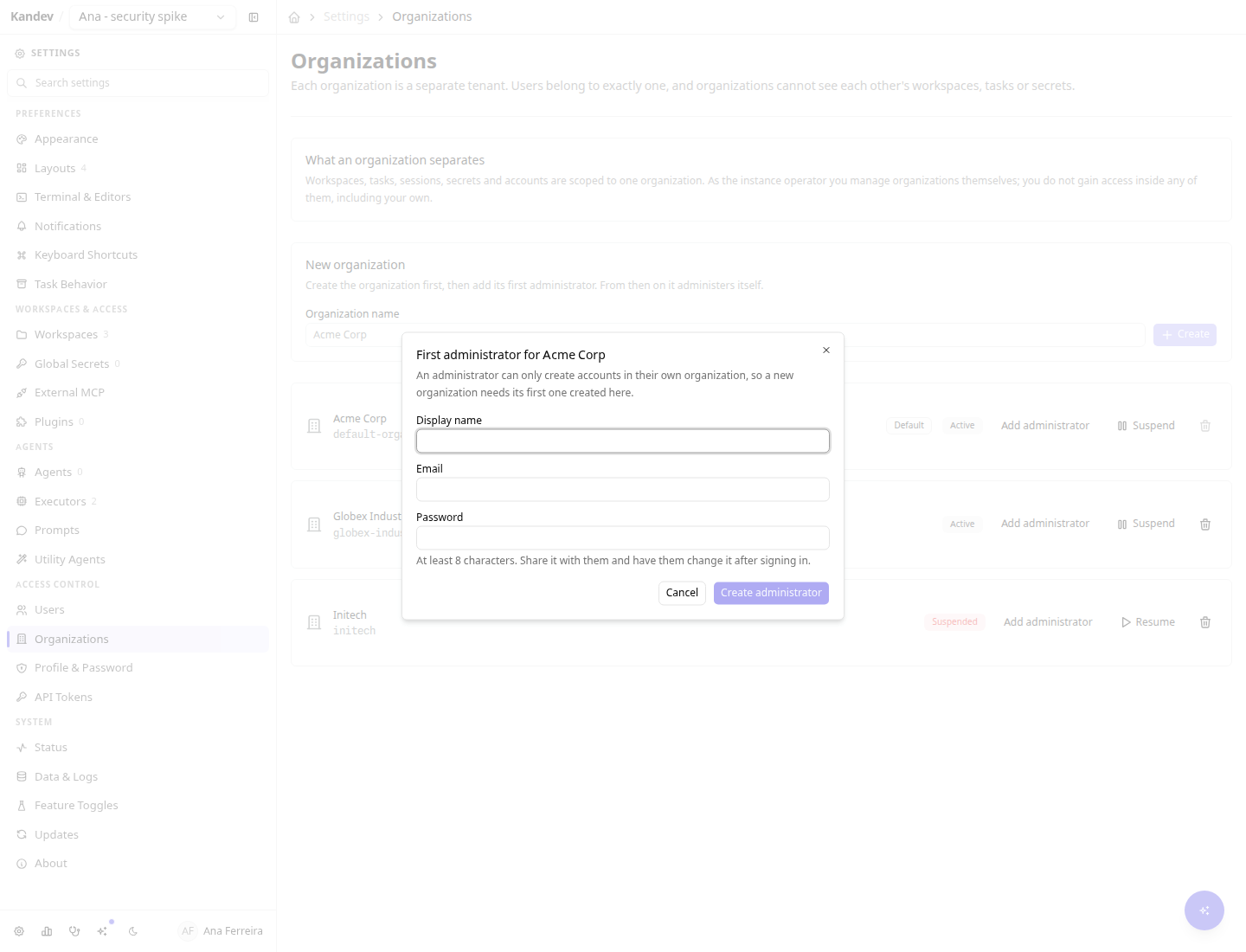Image resolution: width=1246 pixels, height=952 pixels.
Task: Click the Default badge on Acme Corp
Action: point(909,426)
